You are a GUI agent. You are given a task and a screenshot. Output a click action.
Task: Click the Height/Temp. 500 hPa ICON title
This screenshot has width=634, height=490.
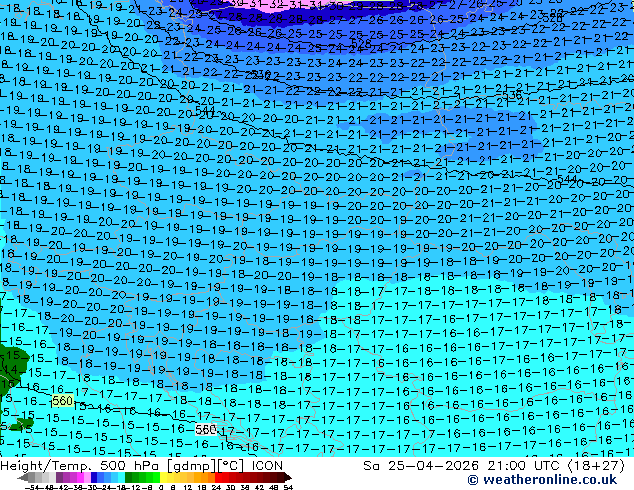142,466
